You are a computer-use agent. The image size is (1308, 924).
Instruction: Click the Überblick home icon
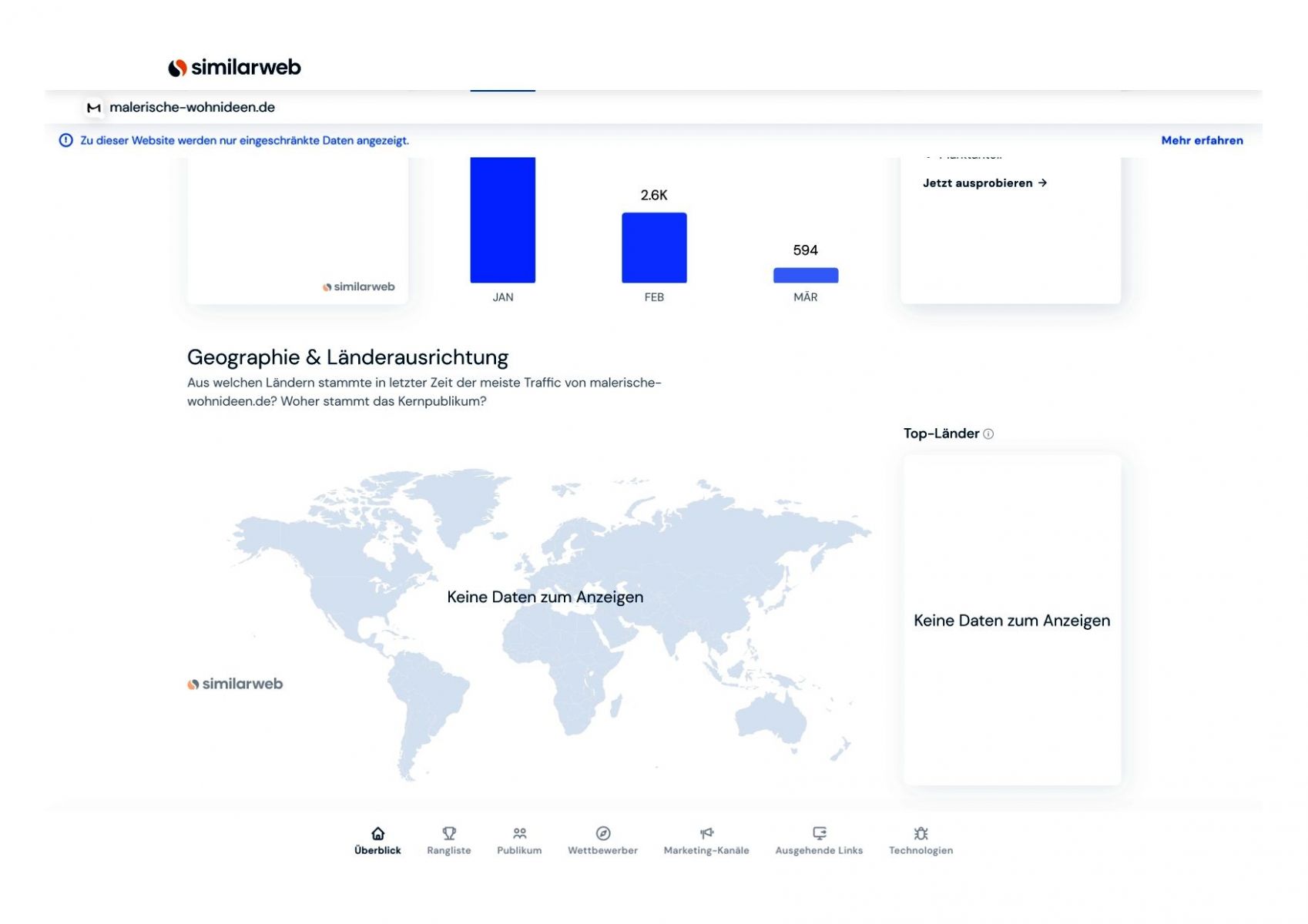[377, 833]
